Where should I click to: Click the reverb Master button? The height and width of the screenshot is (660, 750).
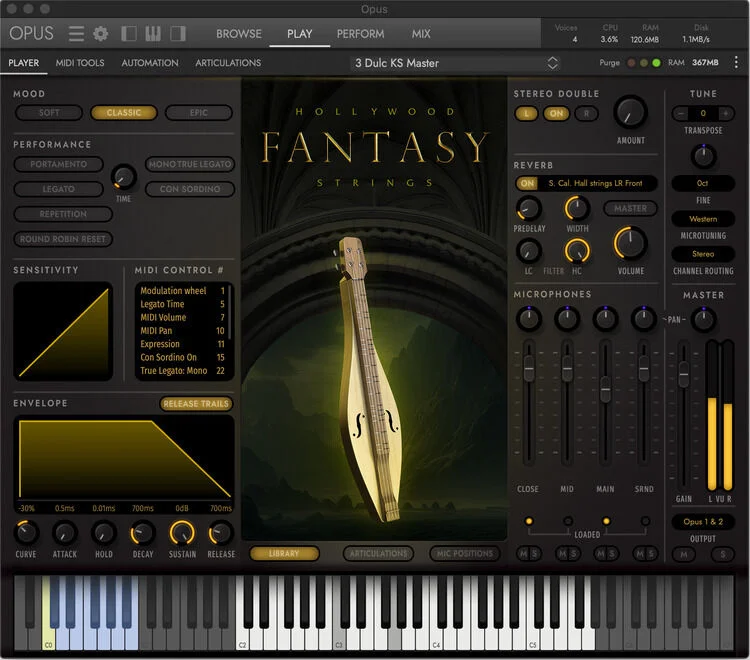click(x=630, y=209)
